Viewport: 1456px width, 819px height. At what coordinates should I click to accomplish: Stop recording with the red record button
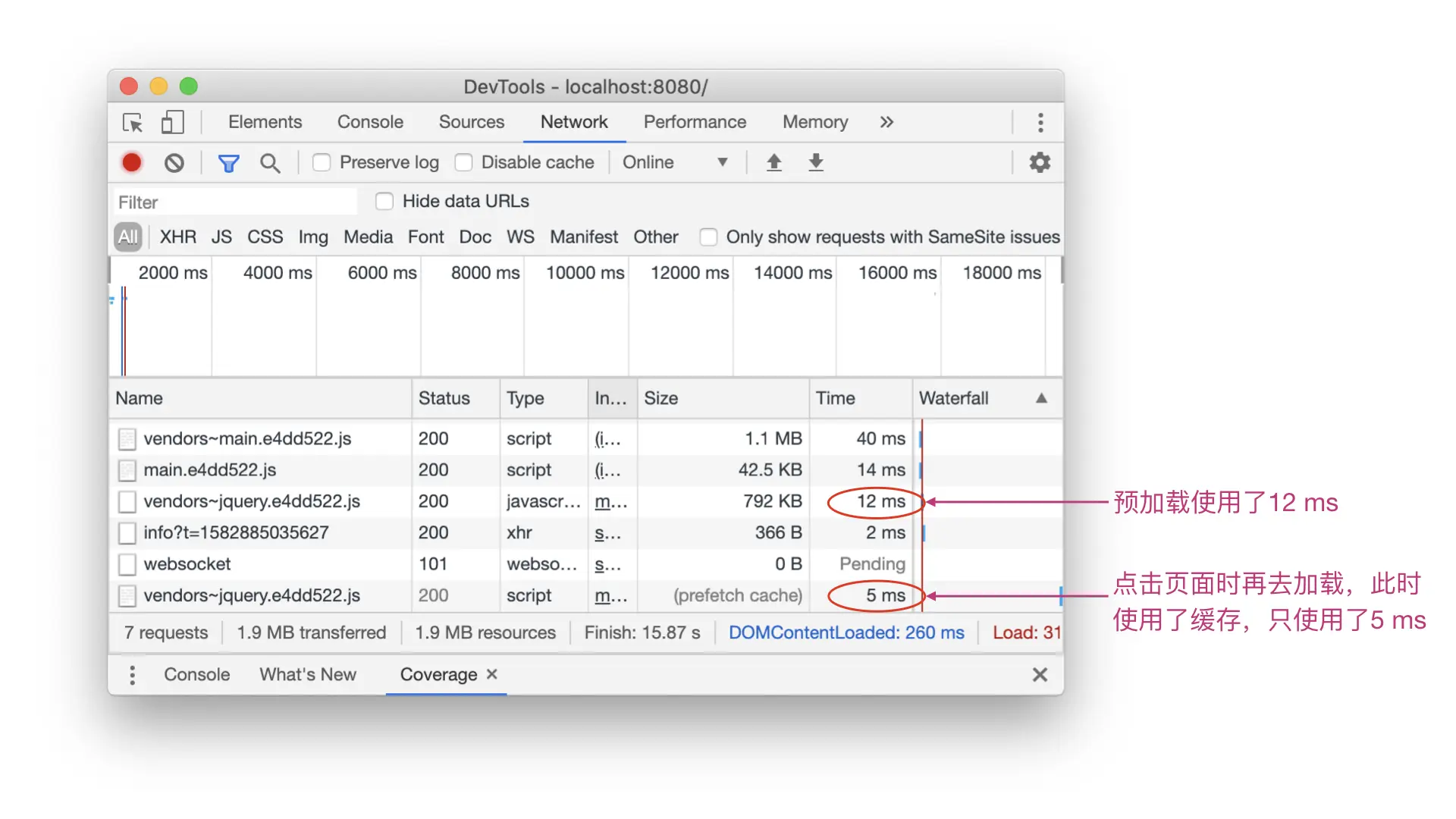click(x=132, y=162)
